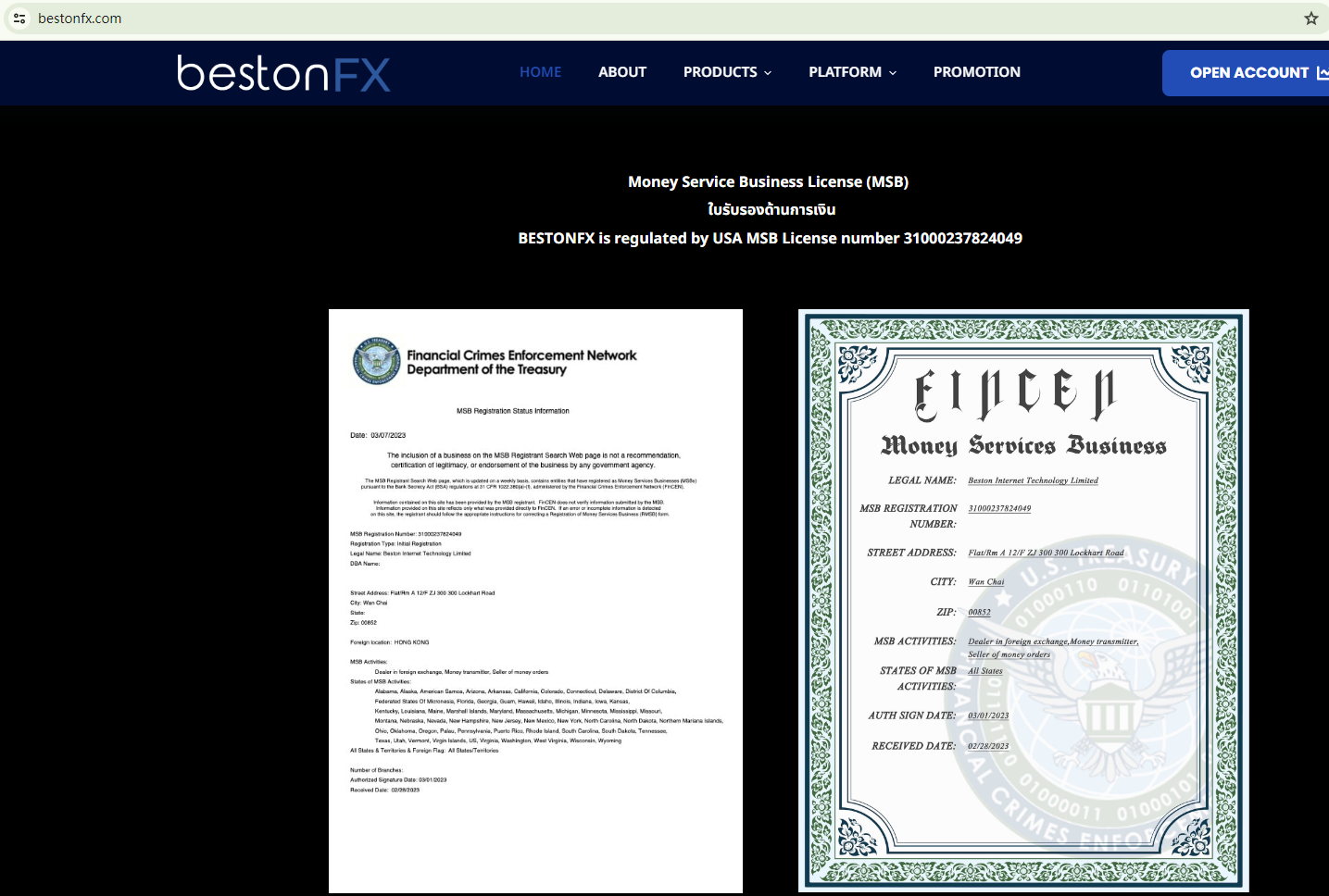Viewport: 1329px width, 896px height.
Task: Click 'MSB Registration Status Information' title
Action: [x=513, y=411]
